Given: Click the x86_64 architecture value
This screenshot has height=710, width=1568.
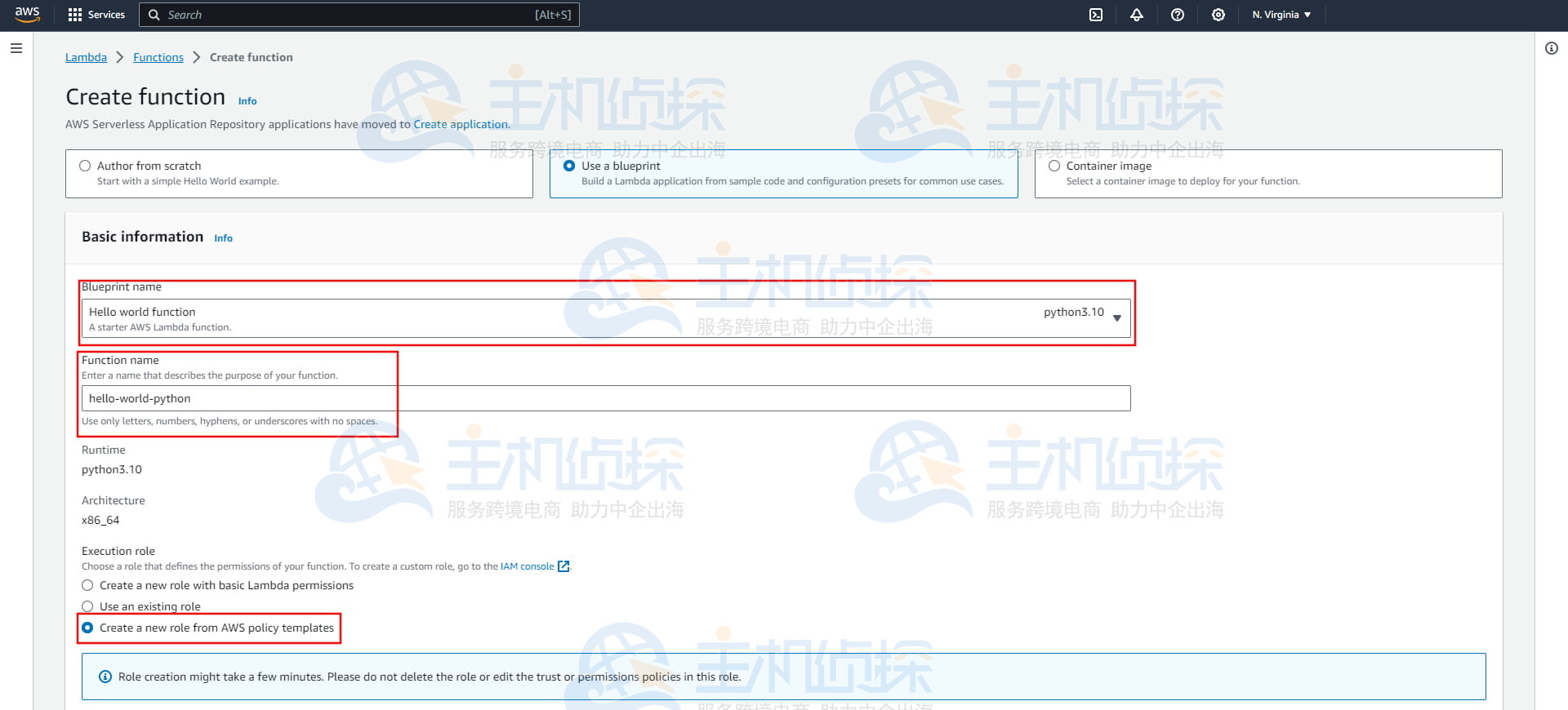Looking at the screenshot, I should 100,520.
